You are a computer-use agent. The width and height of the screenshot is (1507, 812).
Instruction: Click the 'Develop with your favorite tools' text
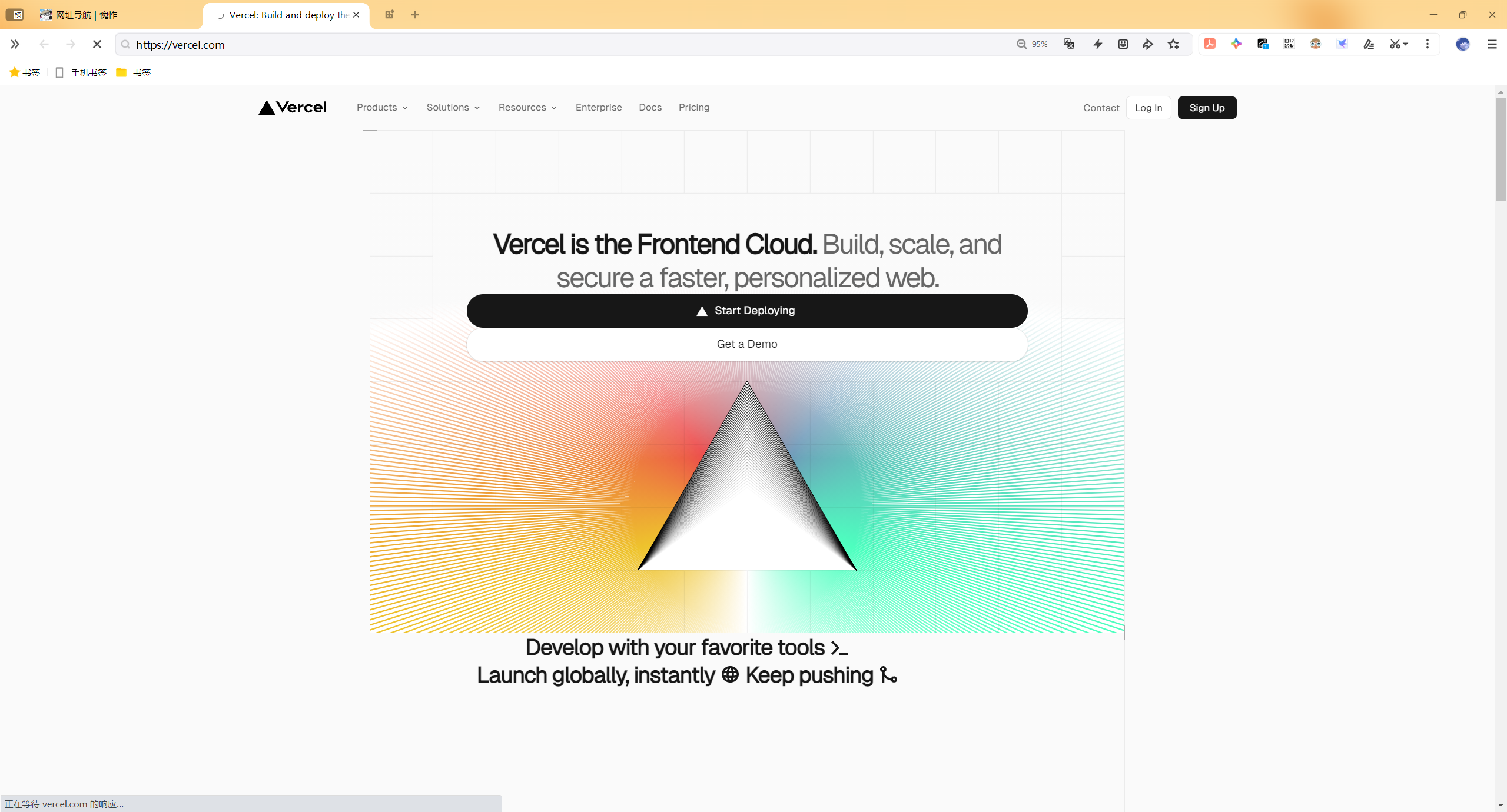[x=675, y=648]
